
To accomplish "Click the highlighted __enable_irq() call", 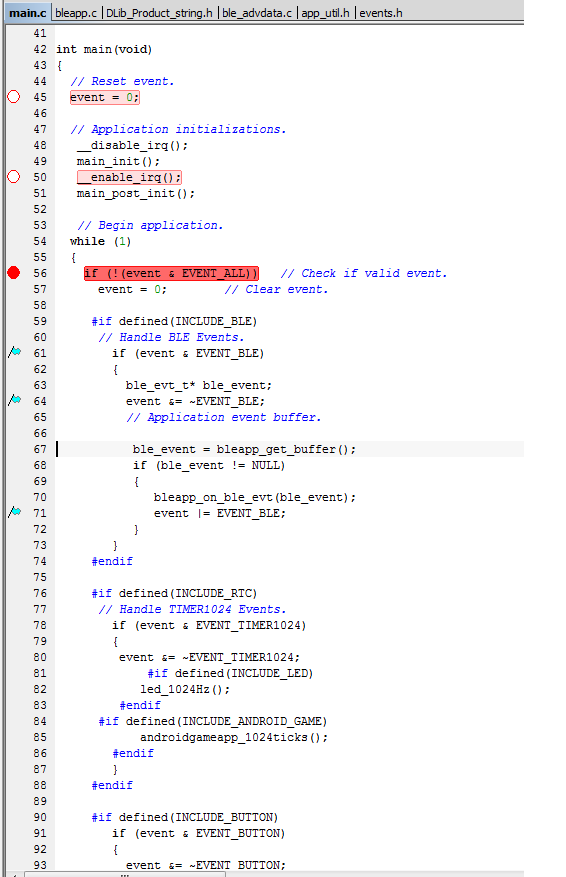I will coord(129,177).
